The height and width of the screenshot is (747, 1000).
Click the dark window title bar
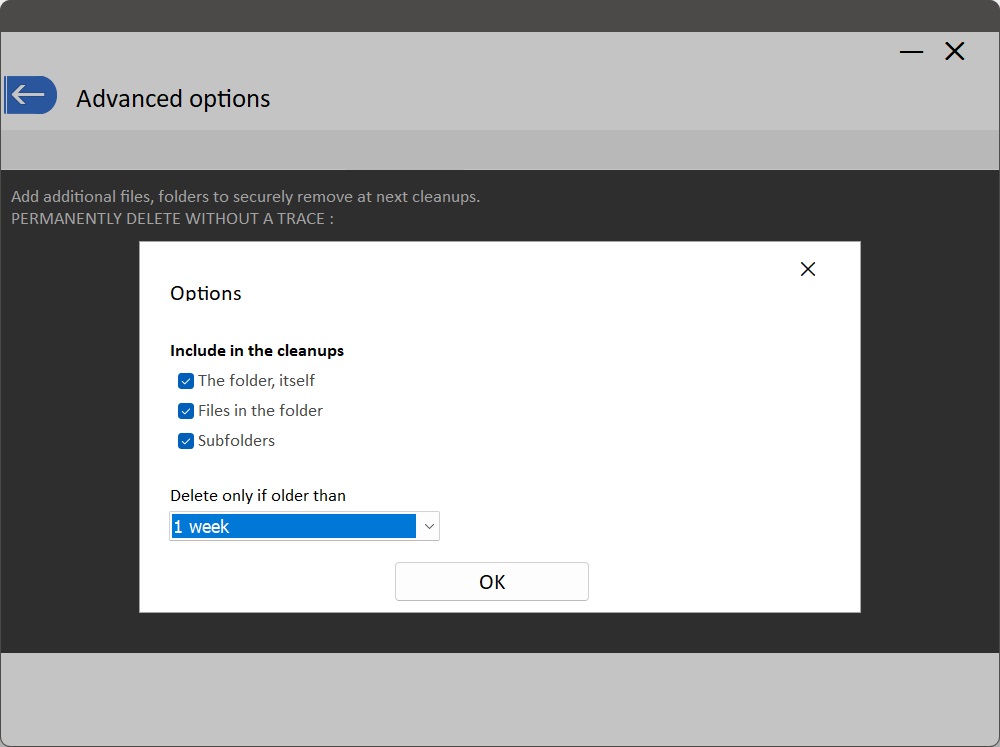[500, 15]
